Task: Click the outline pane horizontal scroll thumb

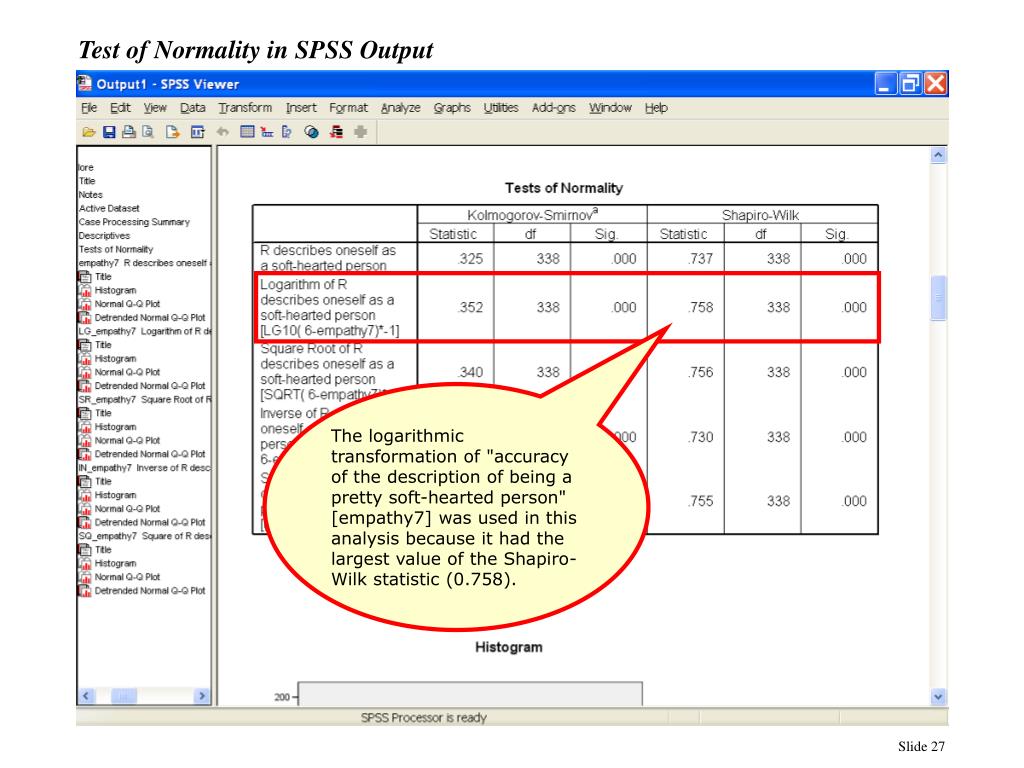Action: pyautogui.click(x=123, y=696)
